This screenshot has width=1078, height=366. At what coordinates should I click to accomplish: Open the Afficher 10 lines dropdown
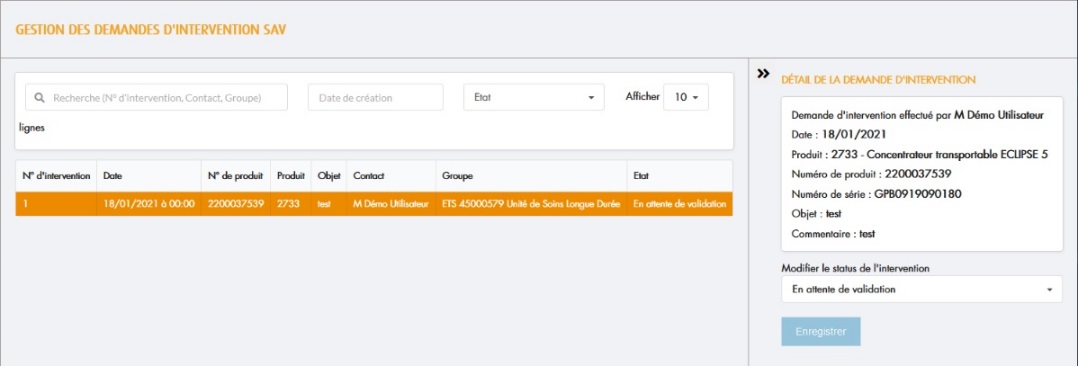point(685,98)
